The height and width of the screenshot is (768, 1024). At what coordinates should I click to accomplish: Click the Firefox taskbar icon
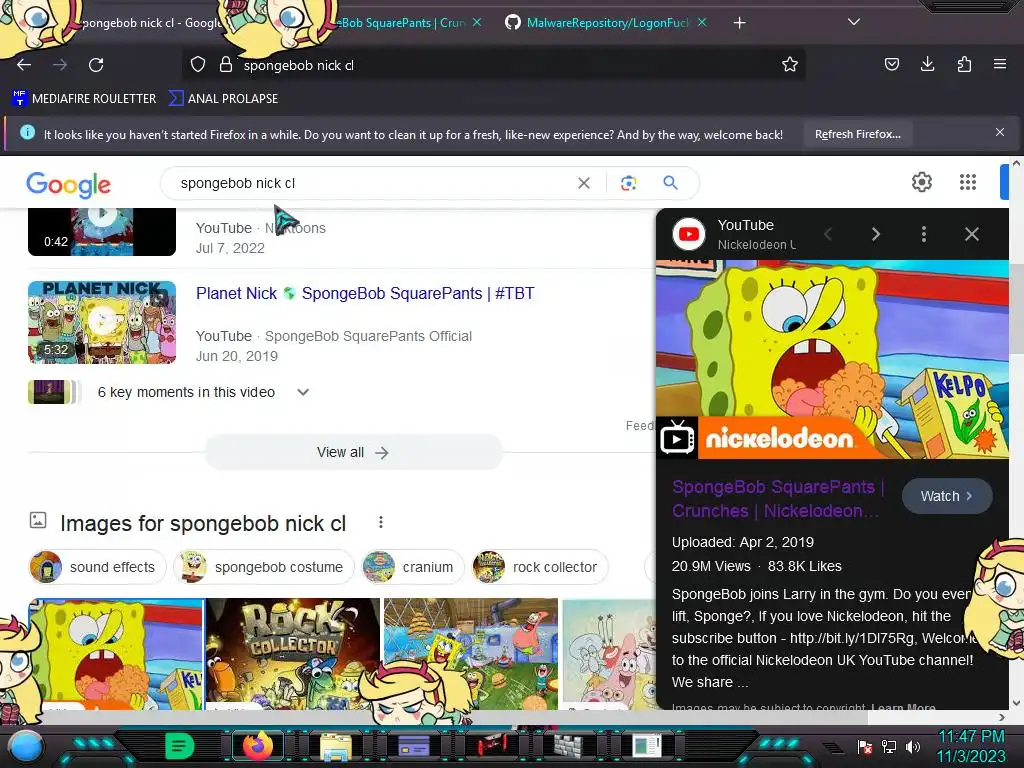(x=257, y=745)
